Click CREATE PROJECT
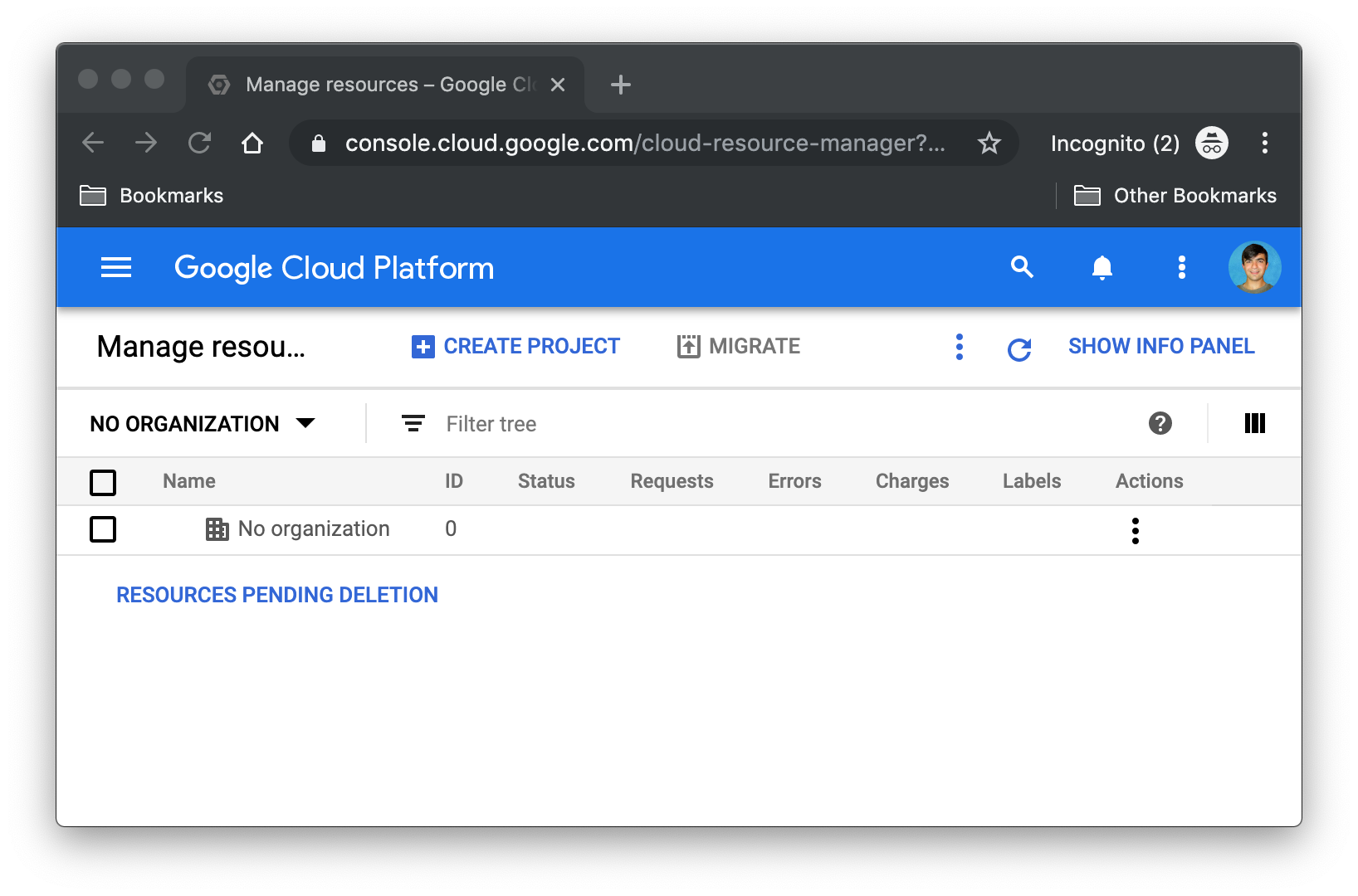Image resolution: width=1358 pixels, height=896 pixels. point(515,346)
